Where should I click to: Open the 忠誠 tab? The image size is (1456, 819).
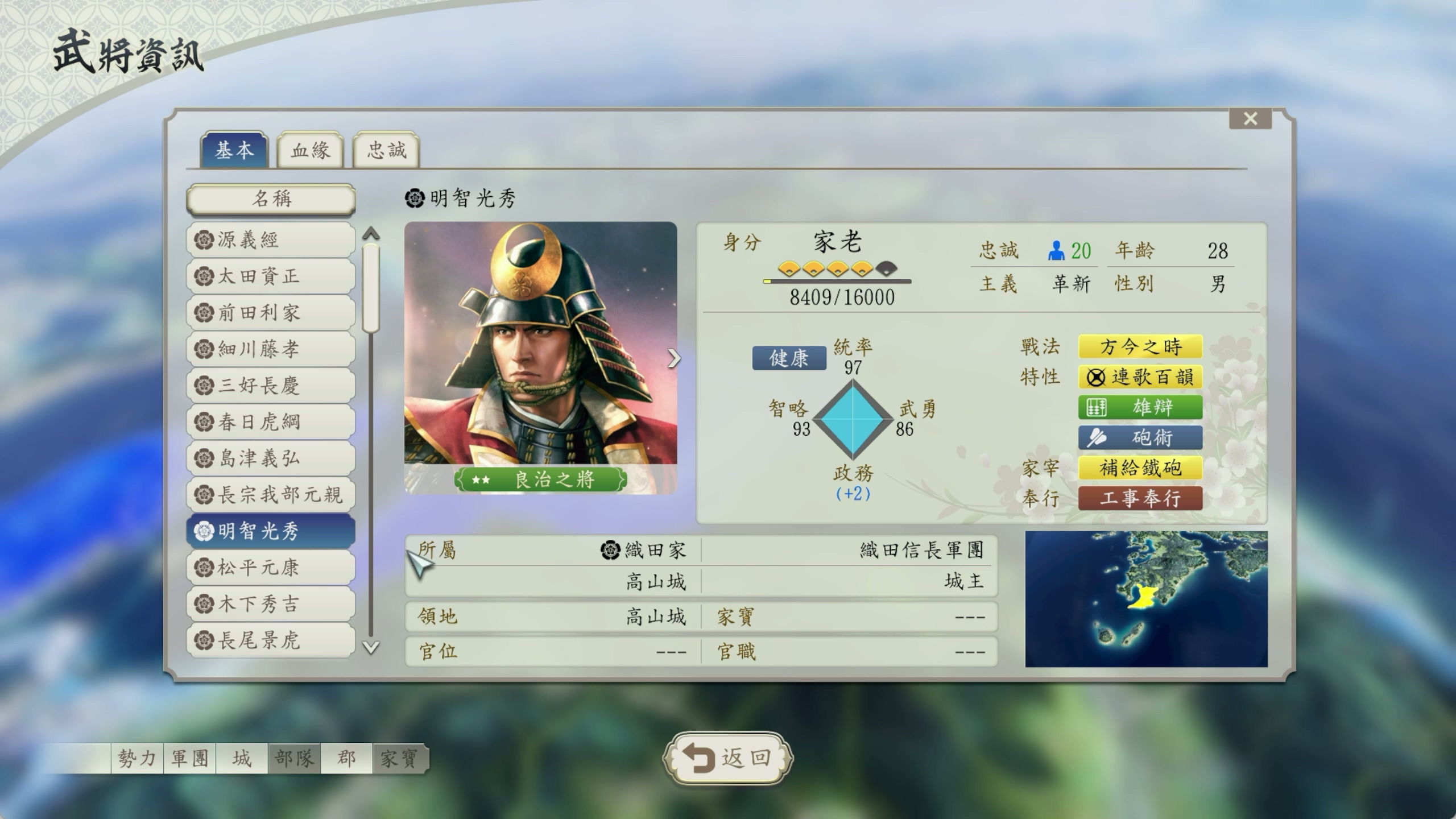[387, 150]
